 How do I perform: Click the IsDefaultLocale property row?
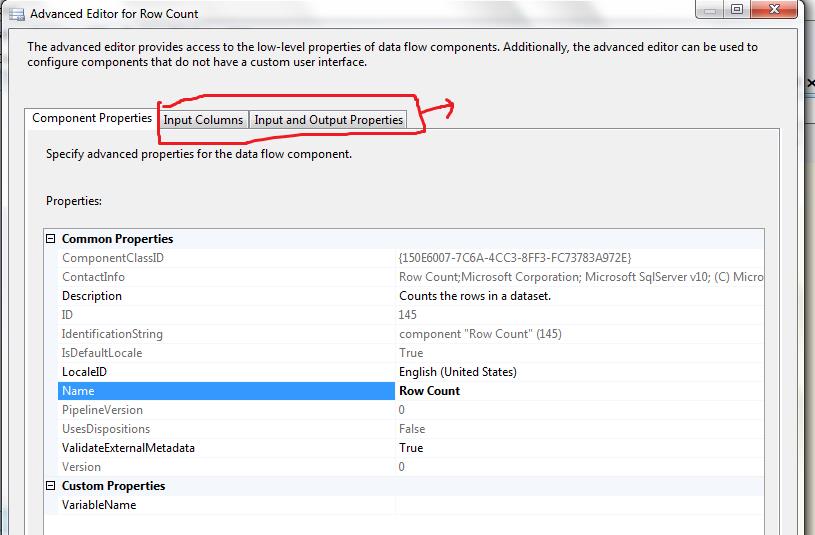(x=102, y=353)
